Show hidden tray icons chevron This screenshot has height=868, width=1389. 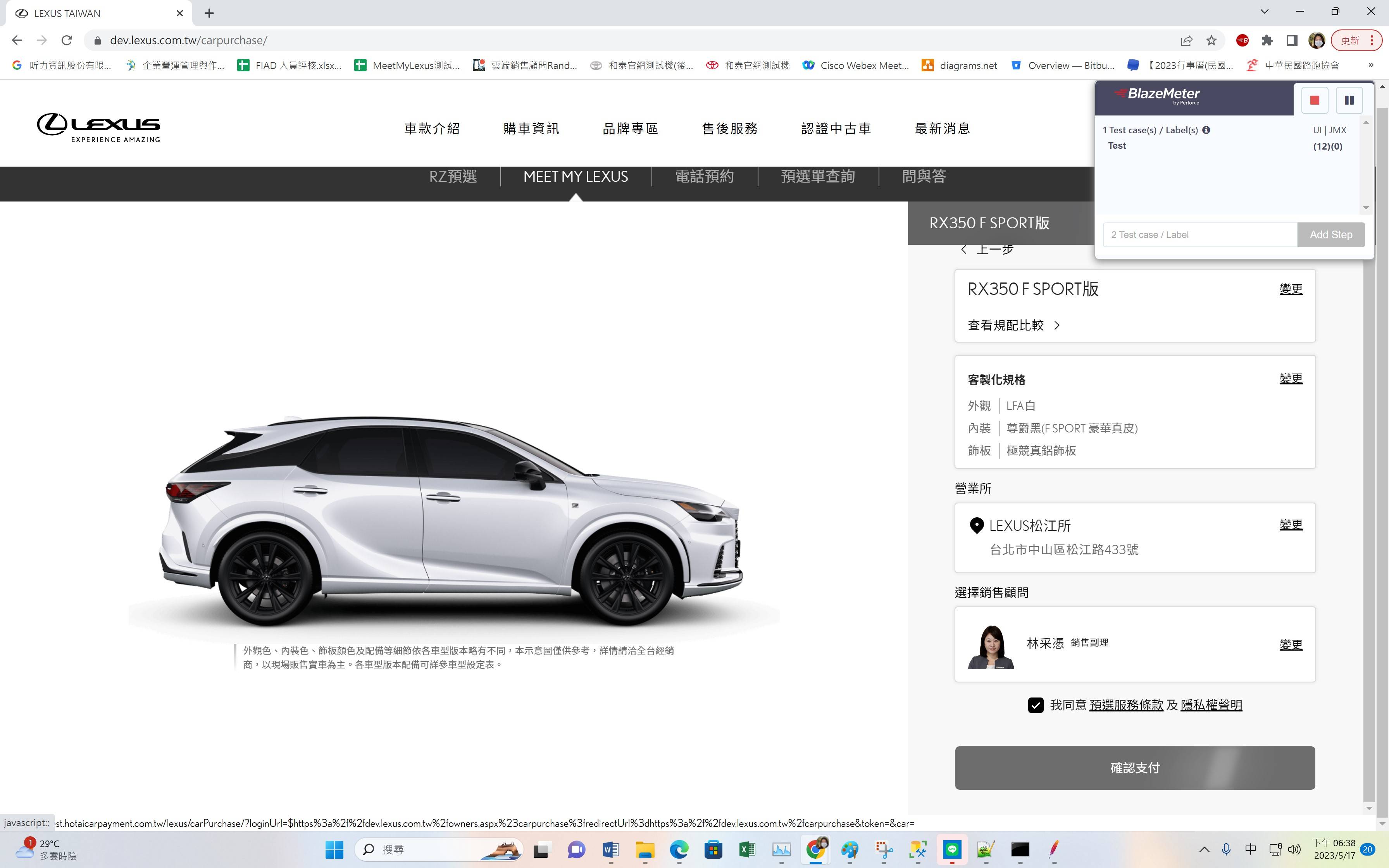[1204, 850]
